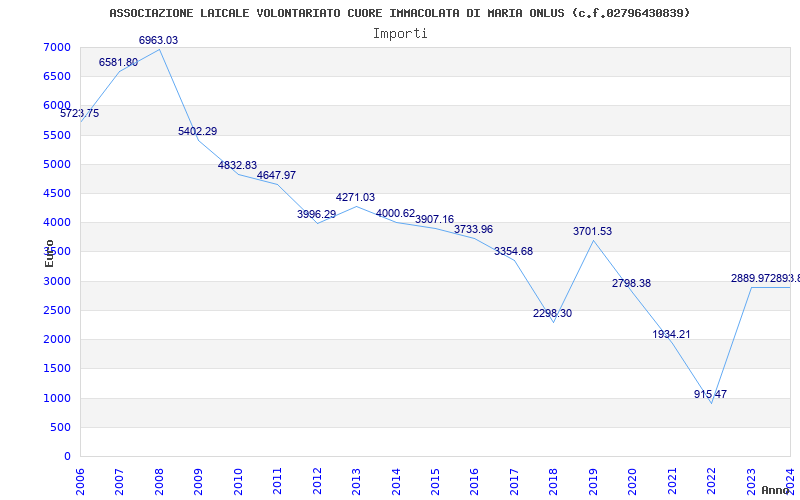Viewport: 800px width, 500px height.
Task: Click the x-axis year 2007
Action: coord(119,481)
